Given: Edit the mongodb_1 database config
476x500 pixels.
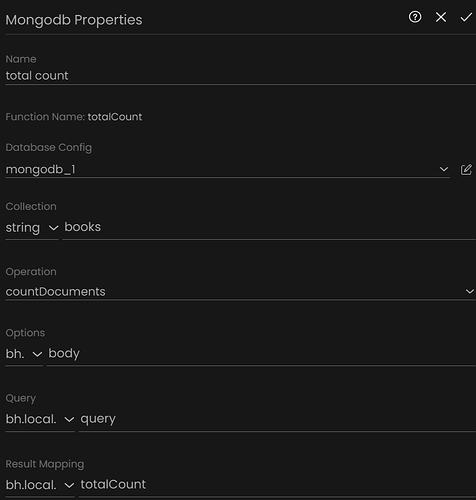Looking at the screenshot, I should 466,169.
